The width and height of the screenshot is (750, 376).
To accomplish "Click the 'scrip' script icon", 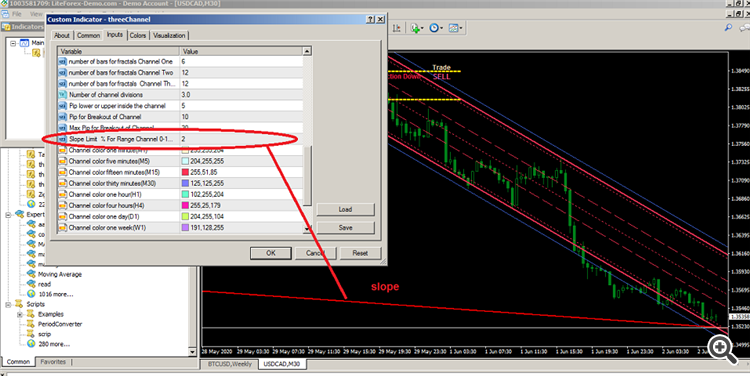I will (x=32, y=334).
